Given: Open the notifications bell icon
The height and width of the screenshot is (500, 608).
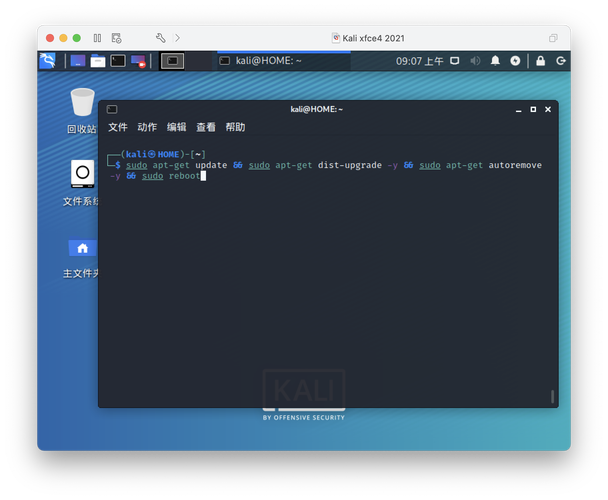Looking at the screenshot, I should coord(495,61).
